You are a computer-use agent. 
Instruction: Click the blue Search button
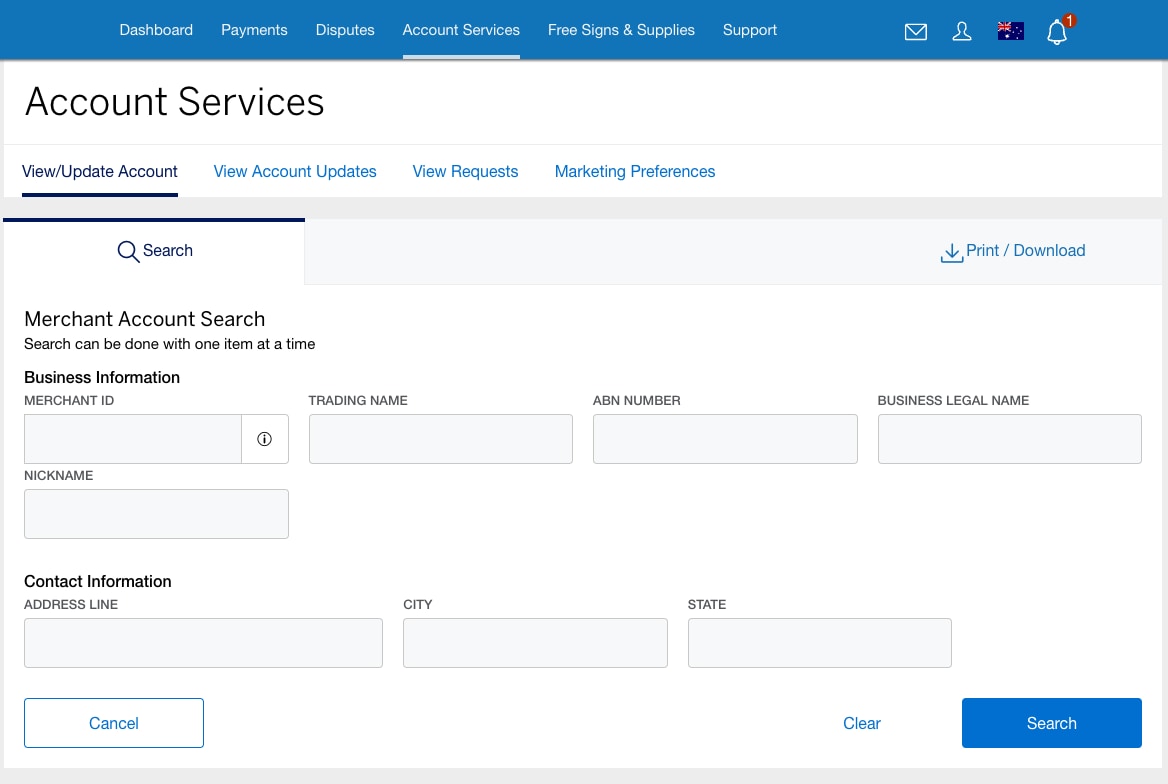(1052, 723)
